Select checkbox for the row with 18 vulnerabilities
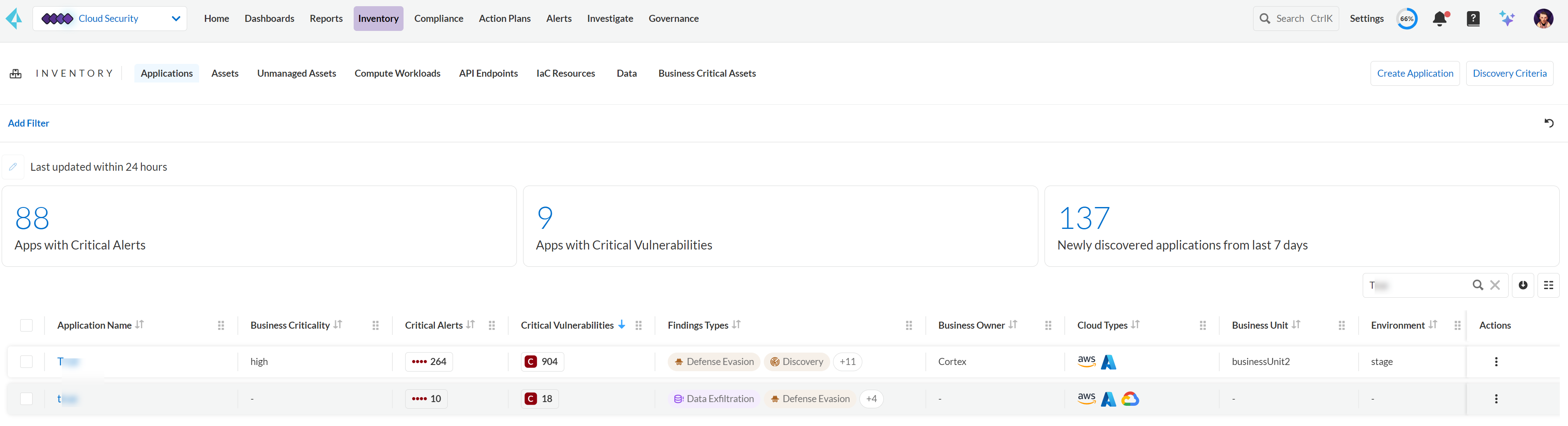 point(26,399)
